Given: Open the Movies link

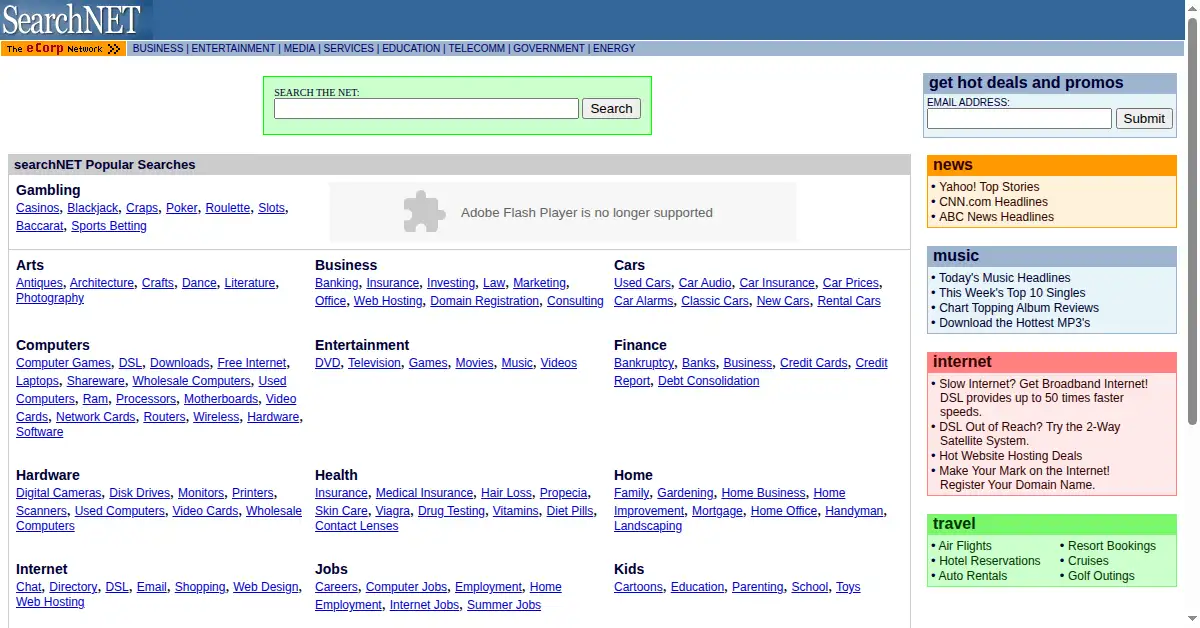Looking at the screenshot, I should point(474,363).
